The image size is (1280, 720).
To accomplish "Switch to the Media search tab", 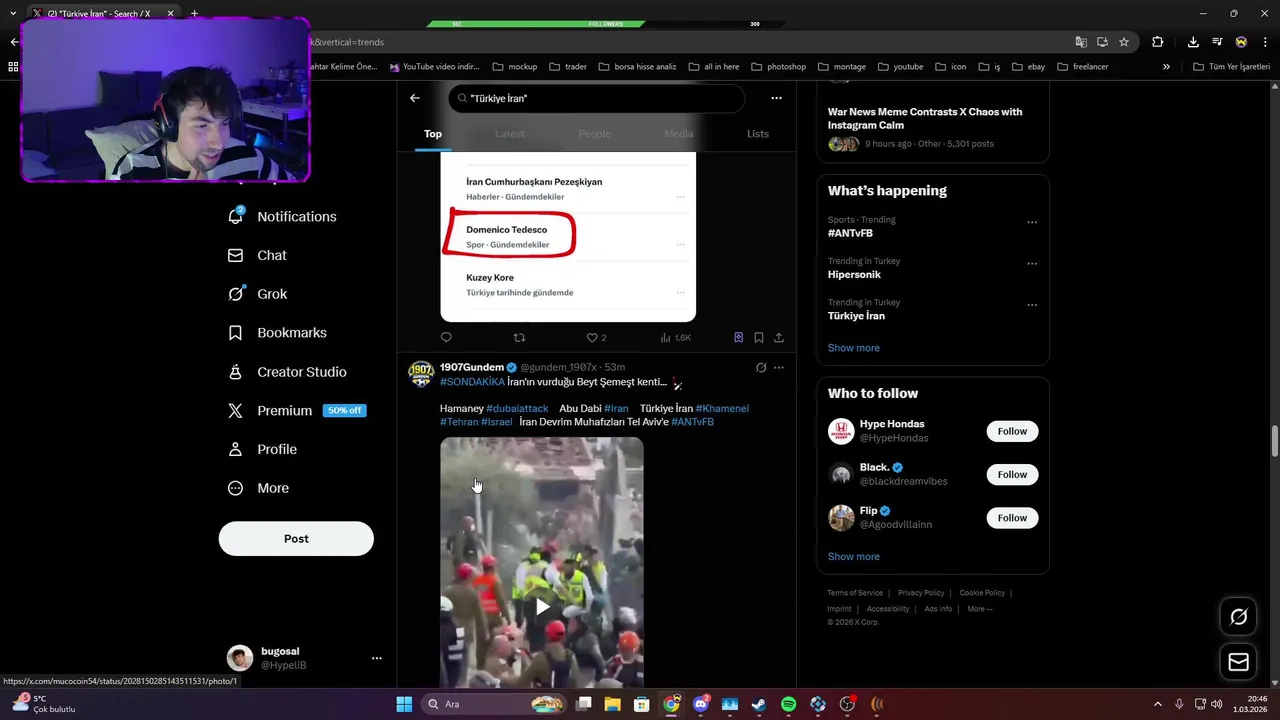I will 678,134.
